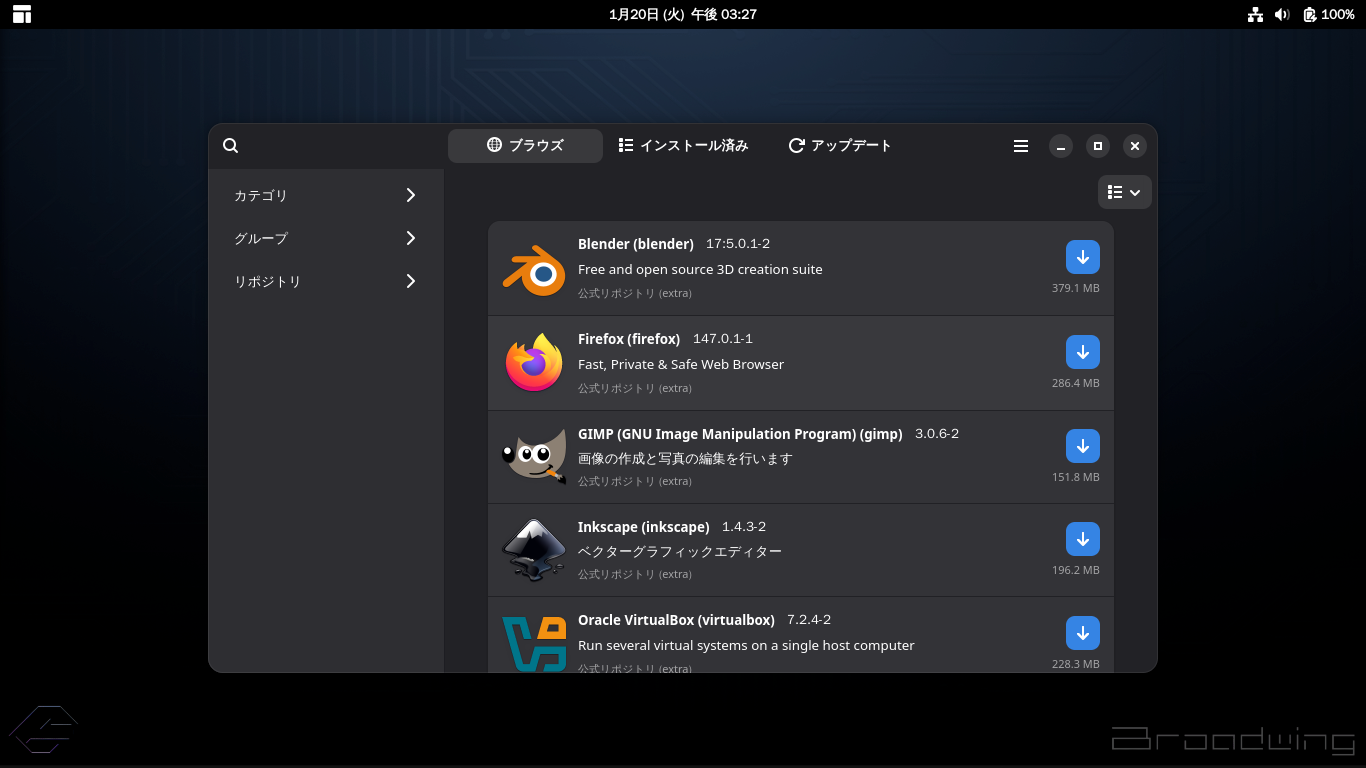This screenshot has height=768, width=1366.
Task: Click the 286.4 MB size label
Action: [1075, 383]
